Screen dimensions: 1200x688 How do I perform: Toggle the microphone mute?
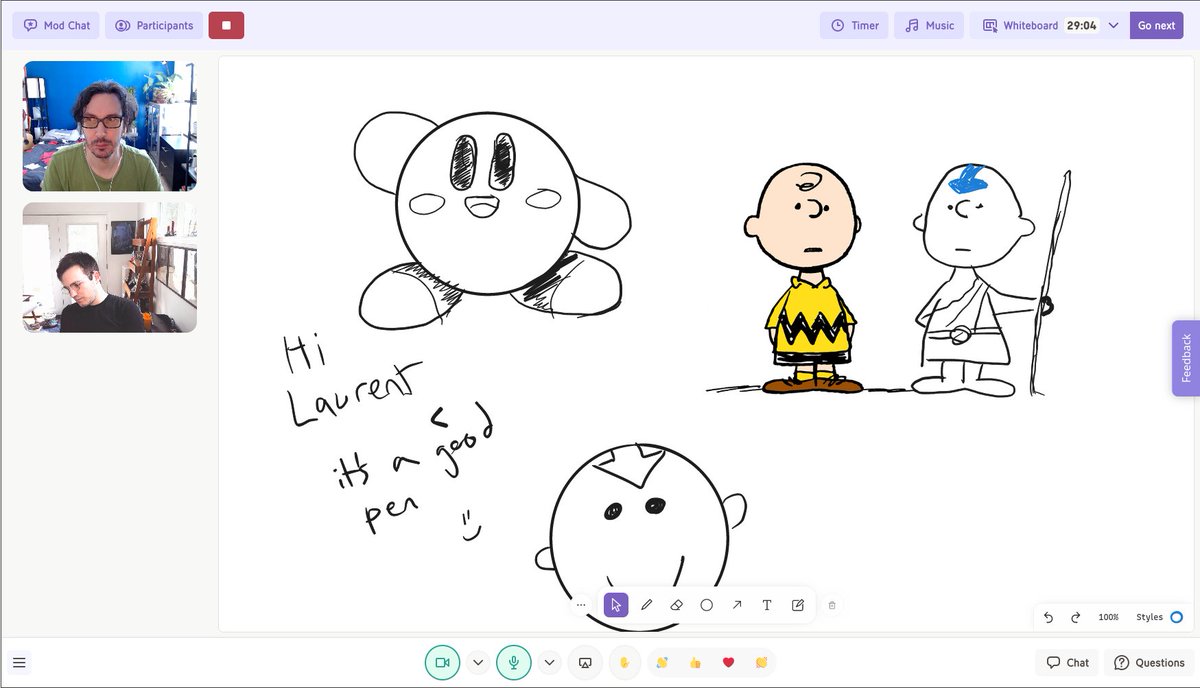[x=514, y=662]
